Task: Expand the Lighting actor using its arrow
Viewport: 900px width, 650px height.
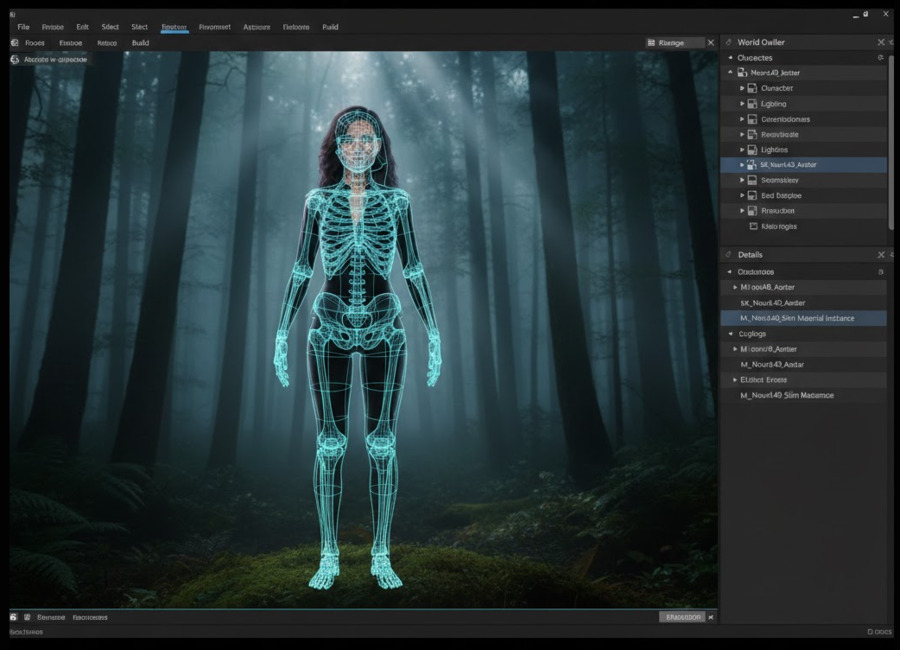Action: tap(741, 103)
